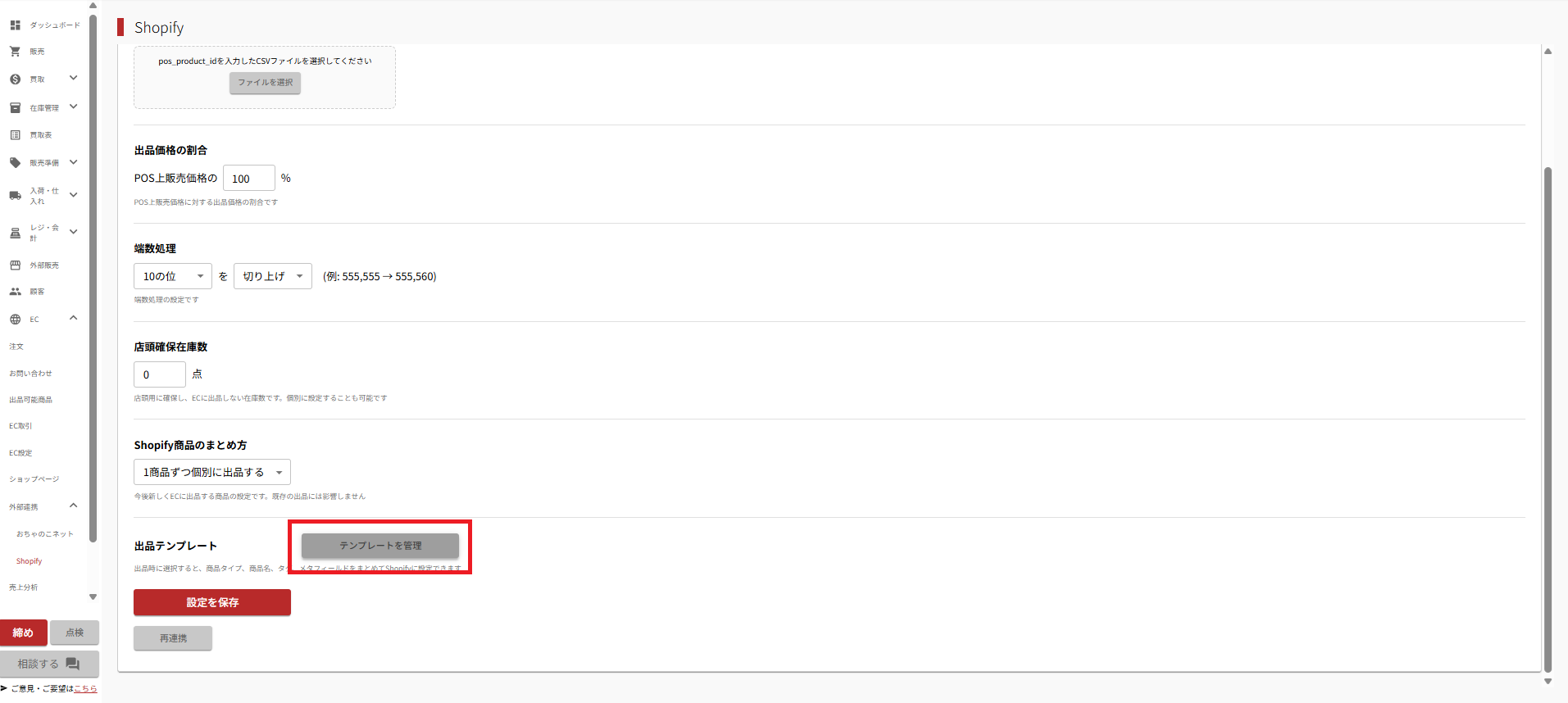Screen dimensions: 1568x703
Task: Click the テンプレートを管理 button
Action: click(x=380, y=546)
